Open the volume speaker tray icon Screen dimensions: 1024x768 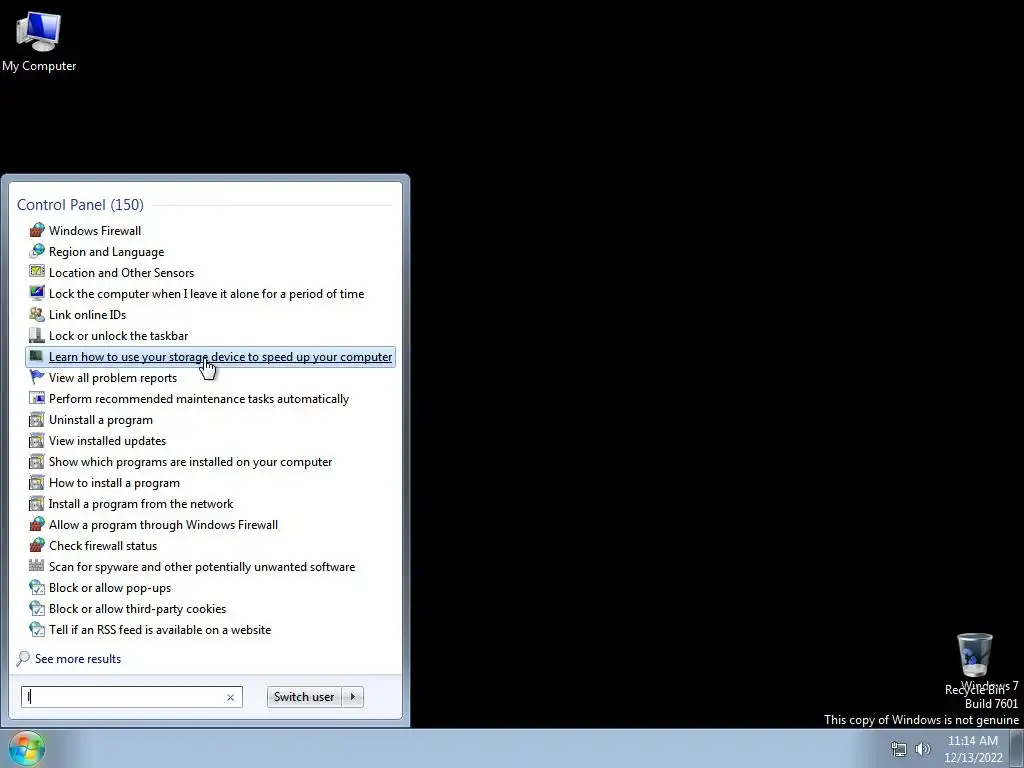(922, 749)
